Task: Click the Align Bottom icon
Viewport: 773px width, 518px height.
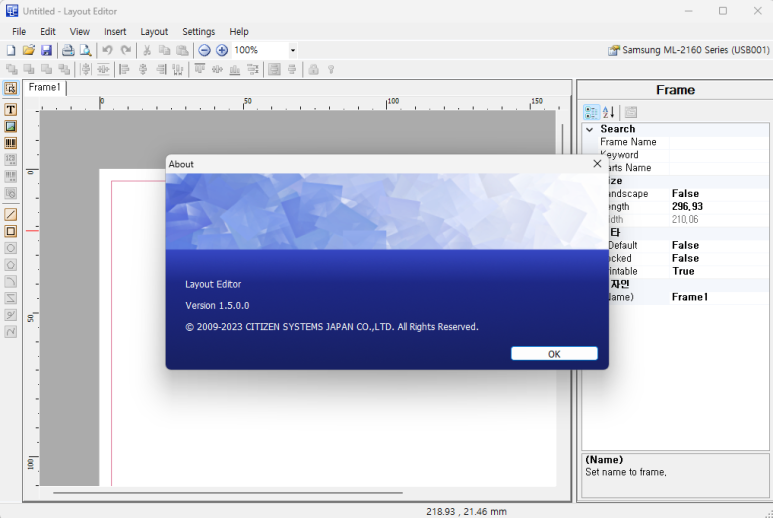Action: coord(235,69)
